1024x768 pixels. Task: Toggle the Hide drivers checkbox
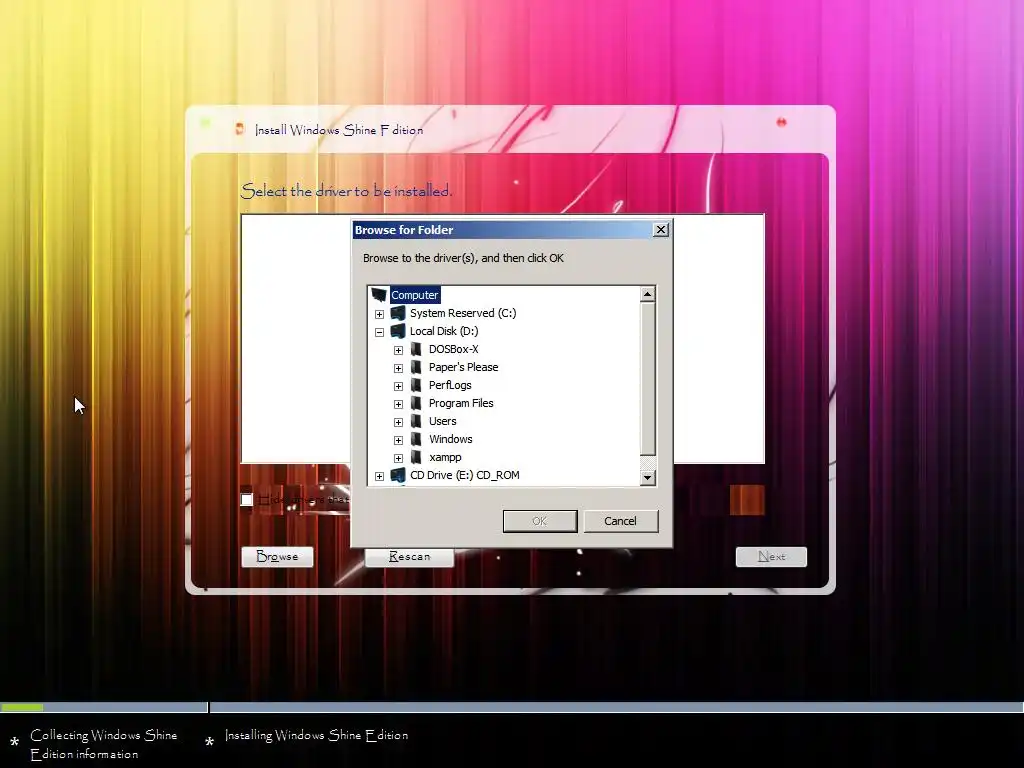247,500
